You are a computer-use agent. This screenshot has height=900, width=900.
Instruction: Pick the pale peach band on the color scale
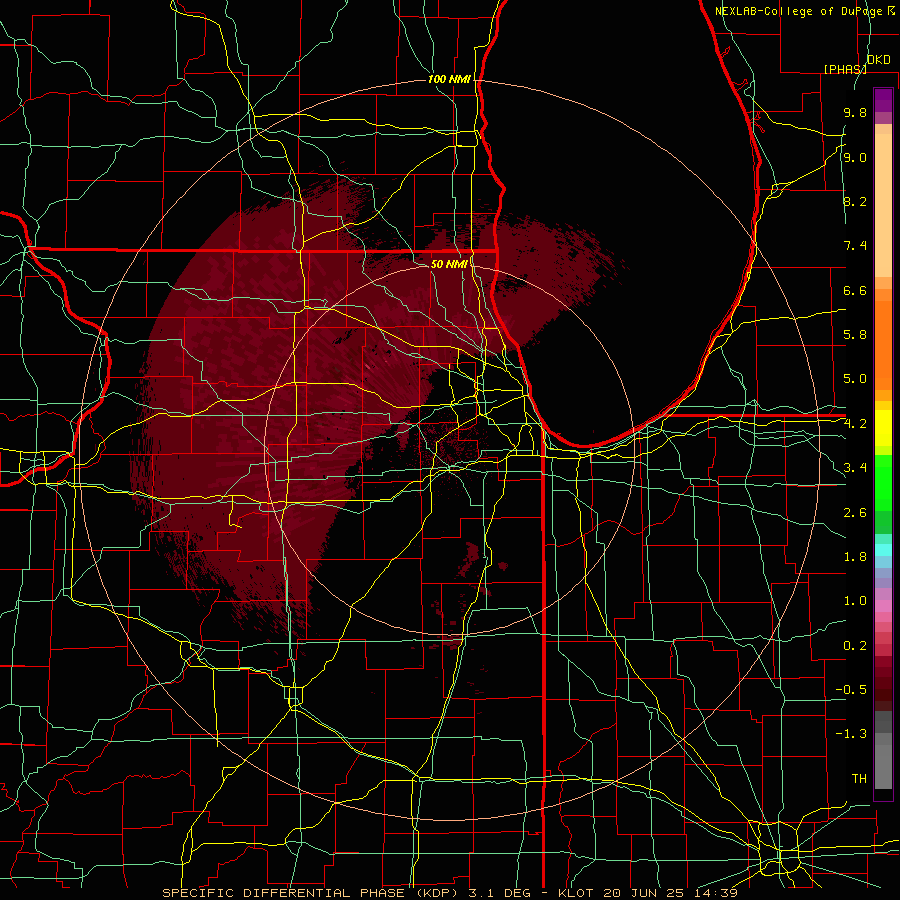click(883, 205)
